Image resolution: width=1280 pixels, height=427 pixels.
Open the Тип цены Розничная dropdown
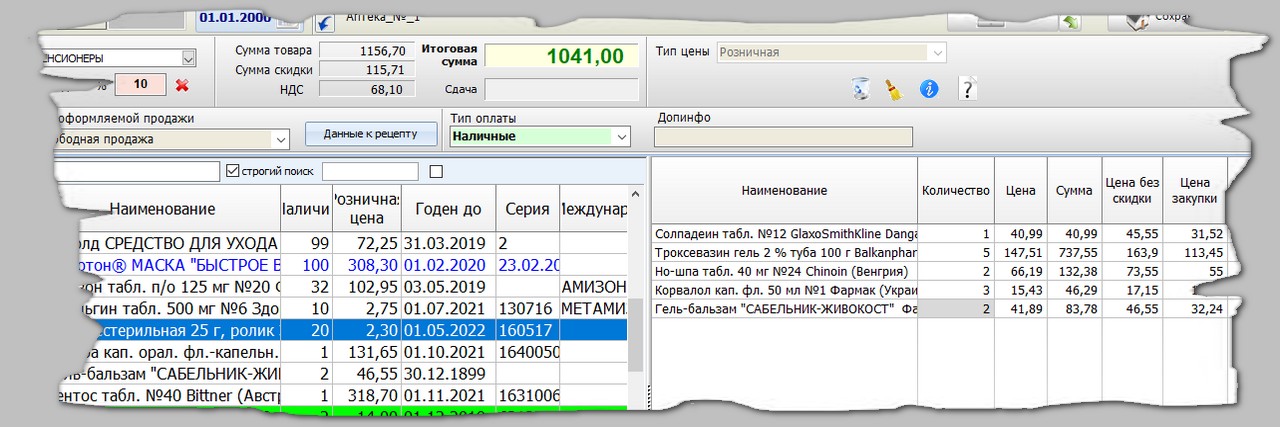click(936, 53)
